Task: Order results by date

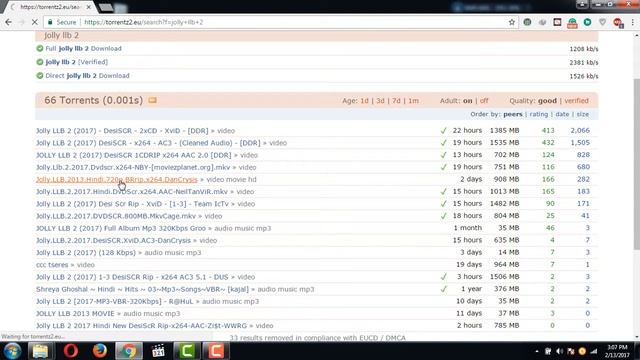Action: pyautogui.click(x=562, y=114)
